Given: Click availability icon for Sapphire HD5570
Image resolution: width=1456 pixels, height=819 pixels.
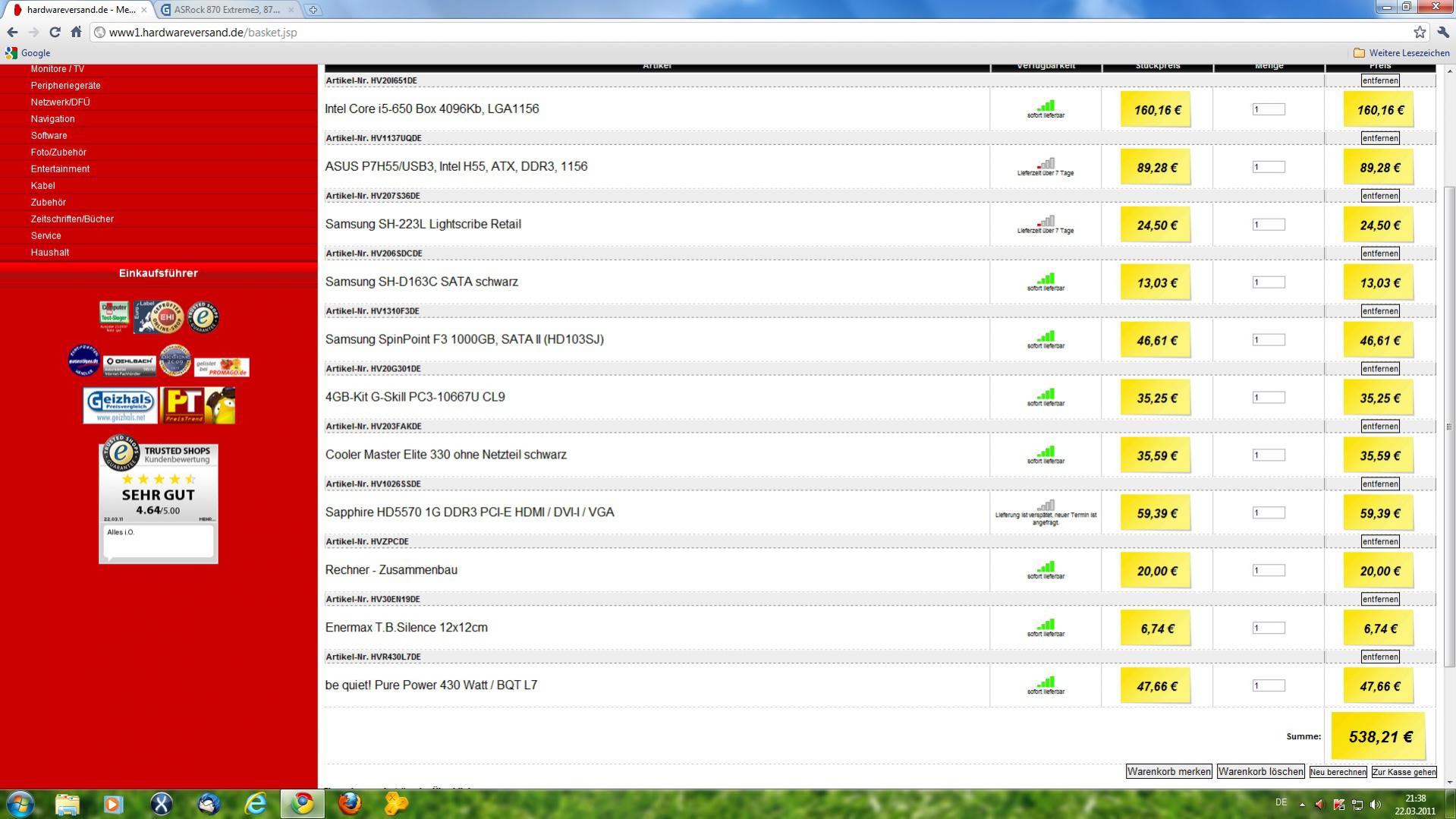Looking at the screenshot, I should click(x=1046, y=505).
